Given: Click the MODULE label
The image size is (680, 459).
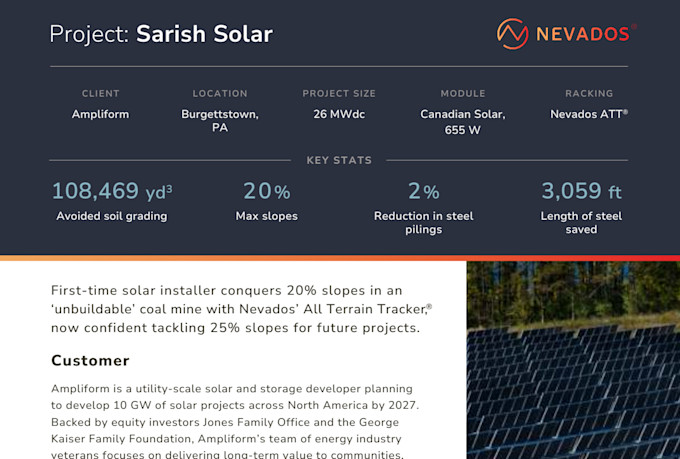Looking at the screenshot, I should pyautogui.click(x=463, y=93).
